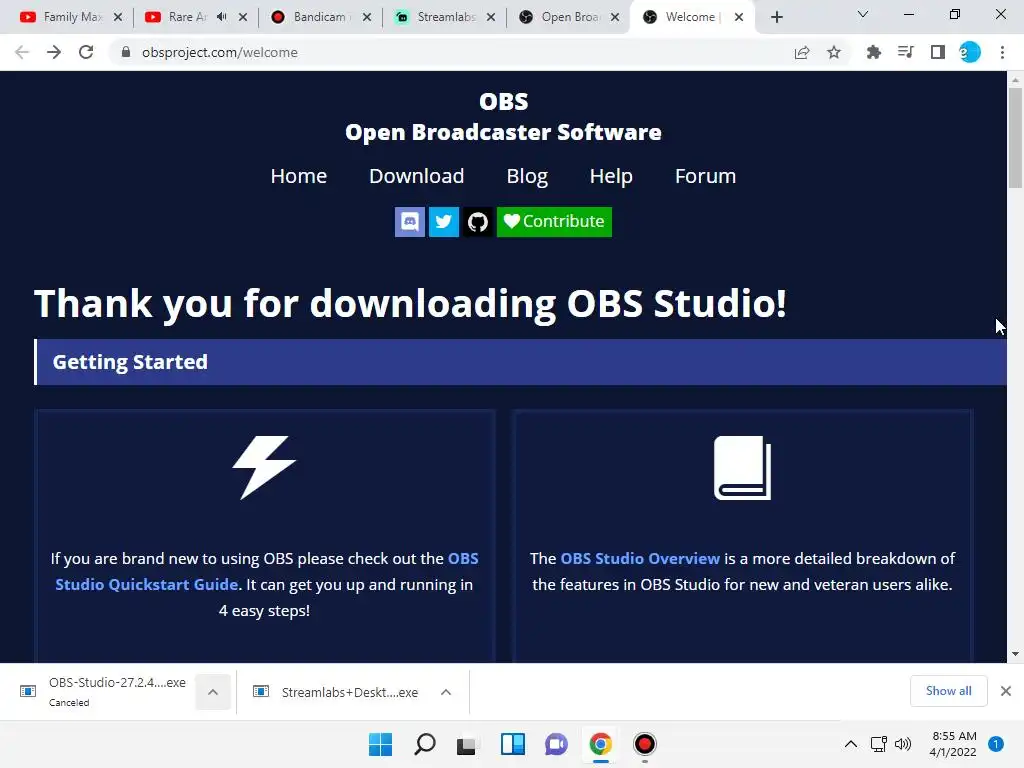Open the OBS Studio Quickstart Guide link
Viewport: 1024px width, 768px height.
click(146, 584)
